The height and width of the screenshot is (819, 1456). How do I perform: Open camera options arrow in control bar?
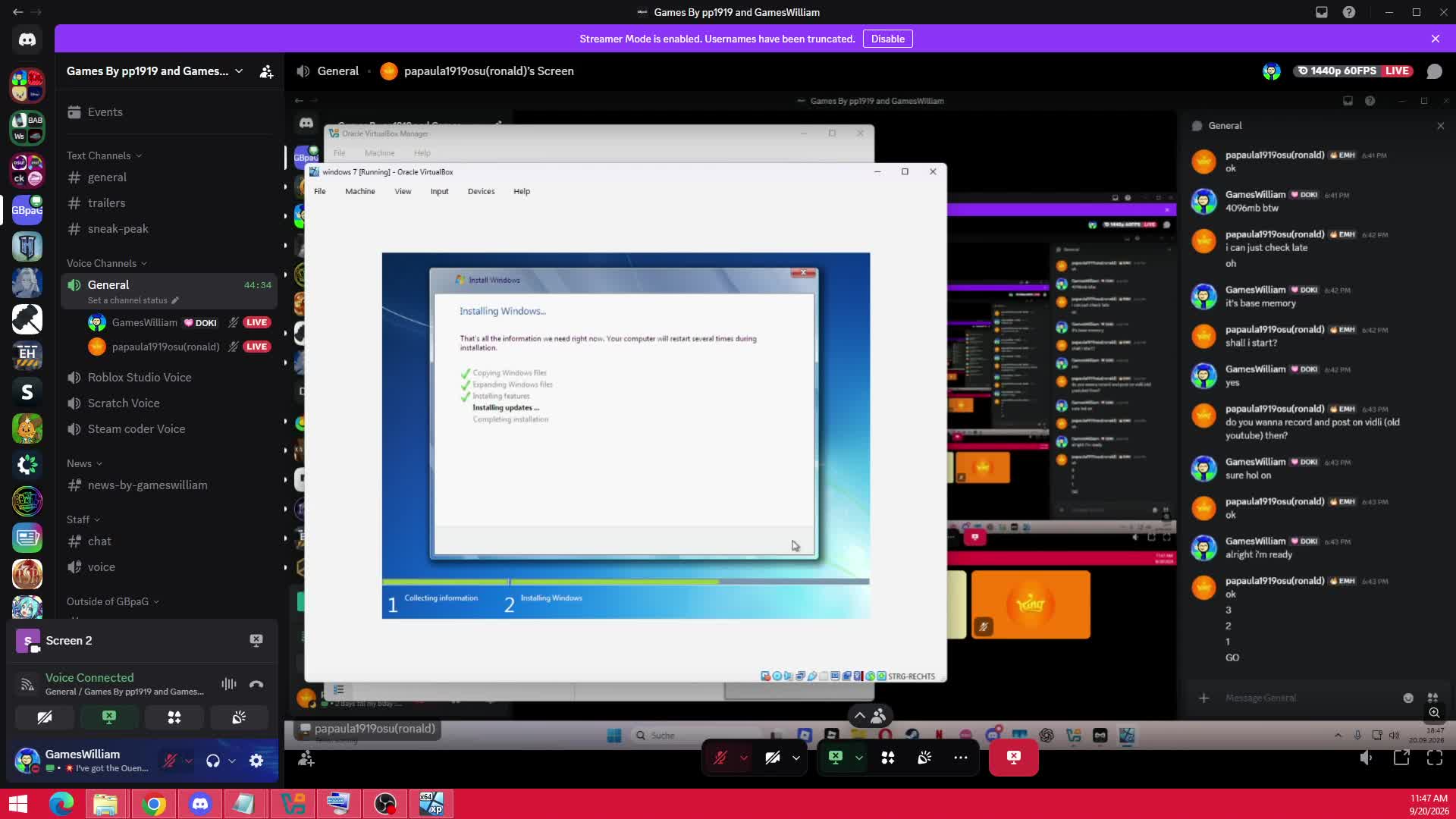tap(796, 758)
